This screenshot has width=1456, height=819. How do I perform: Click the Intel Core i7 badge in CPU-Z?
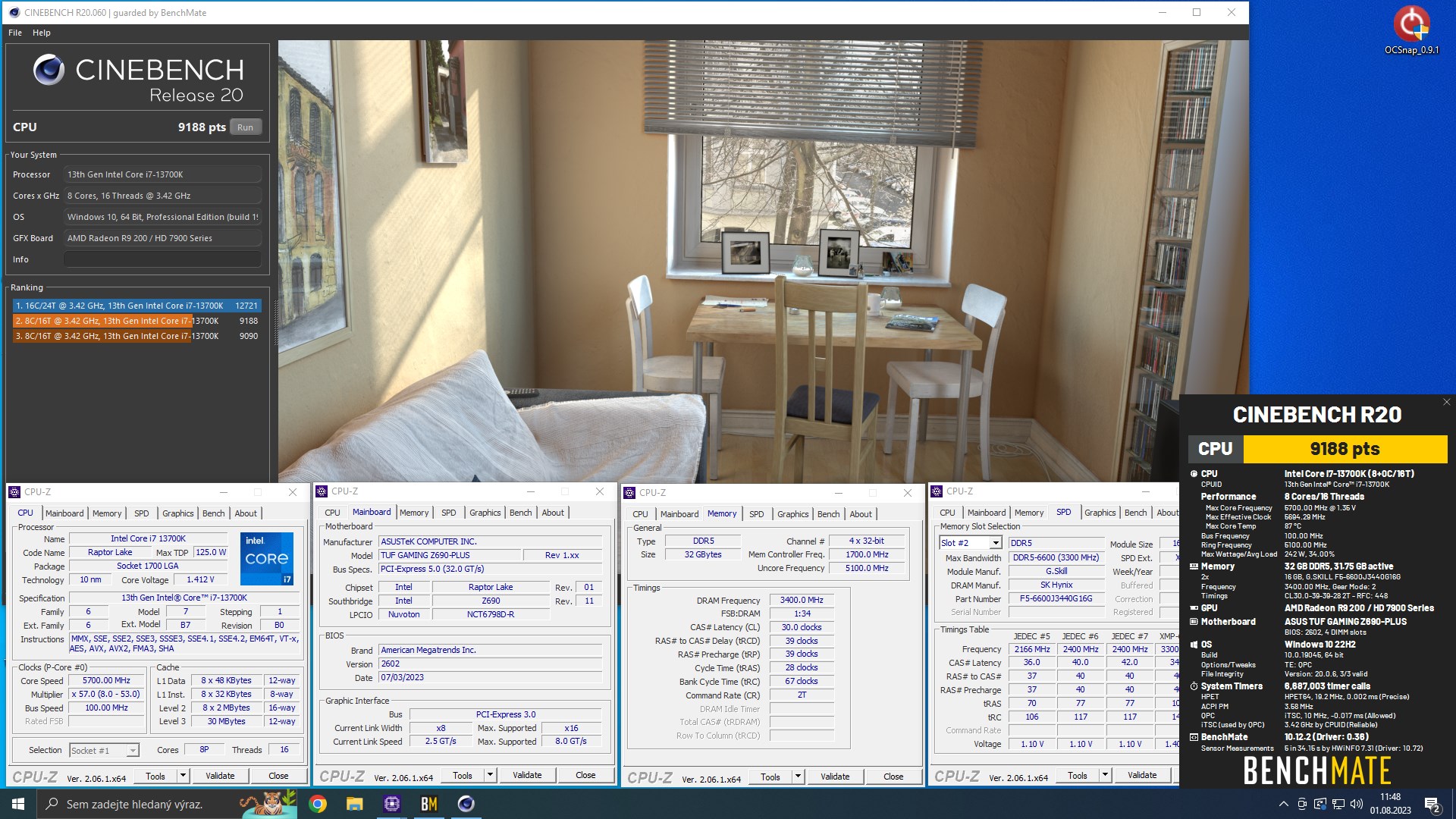pyautogui.click(x=267, y=559)
